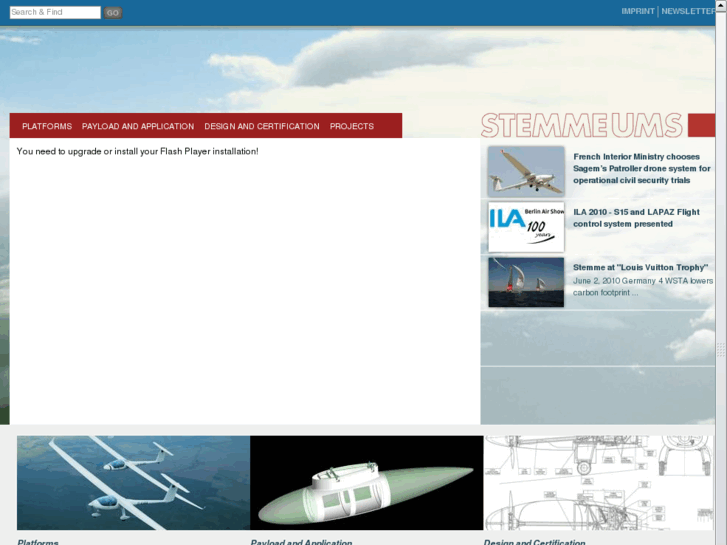This screenshot has height=545, width=727.
Task: Open the PLATFORMS menu item
Action: pos(47,126)
